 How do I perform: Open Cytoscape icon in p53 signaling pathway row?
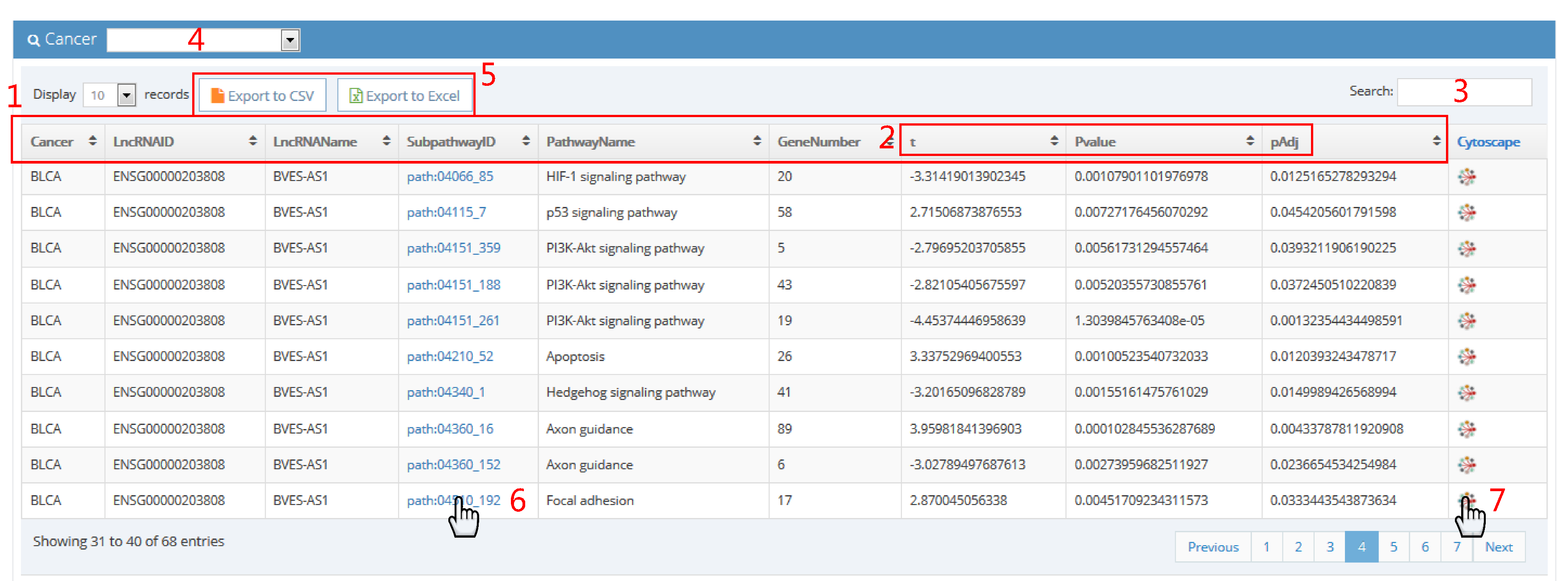(1467, 213)
